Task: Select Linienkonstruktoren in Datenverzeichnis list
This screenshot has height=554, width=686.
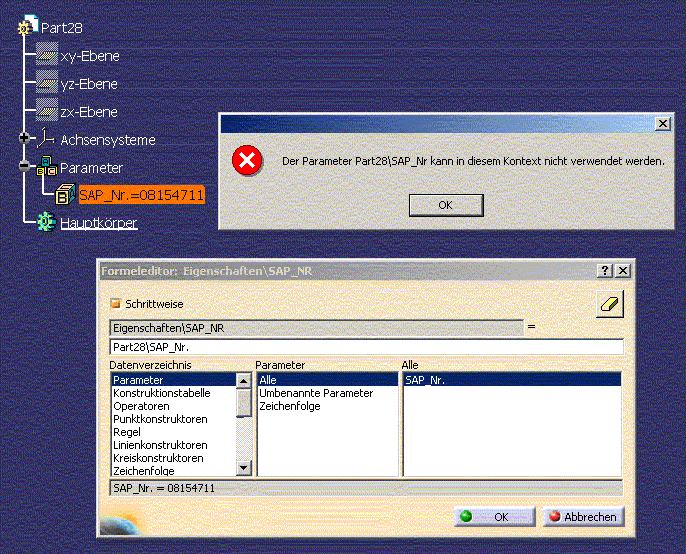Action: pos(174,445)
